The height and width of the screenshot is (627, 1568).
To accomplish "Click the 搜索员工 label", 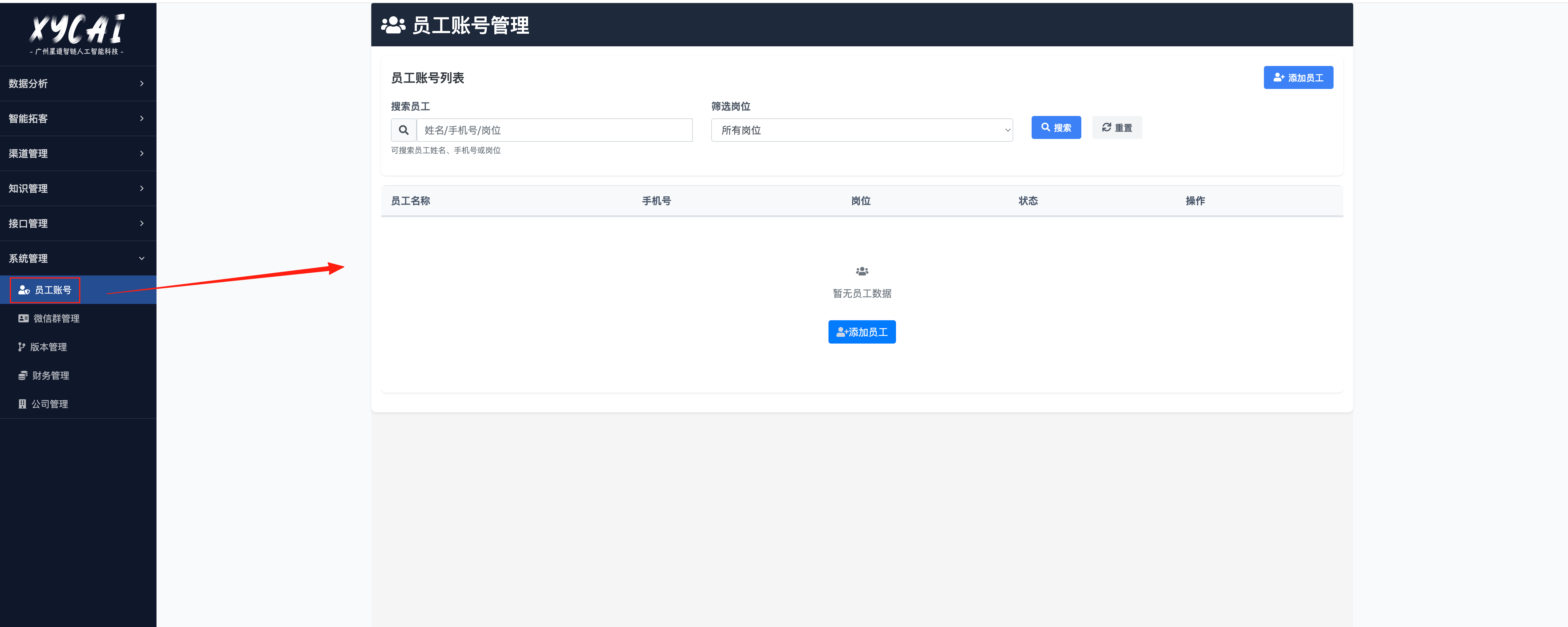I will coord(410,106).
